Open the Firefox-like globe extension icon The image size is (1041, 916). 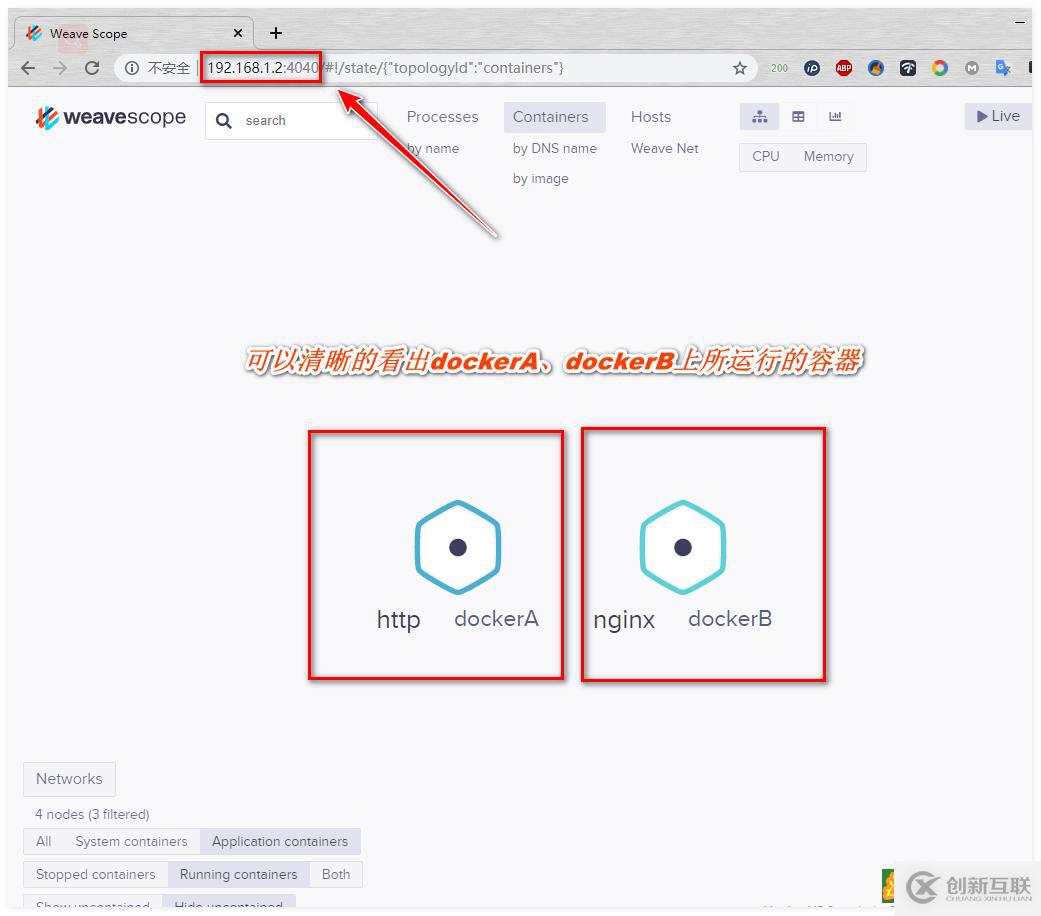876,68
